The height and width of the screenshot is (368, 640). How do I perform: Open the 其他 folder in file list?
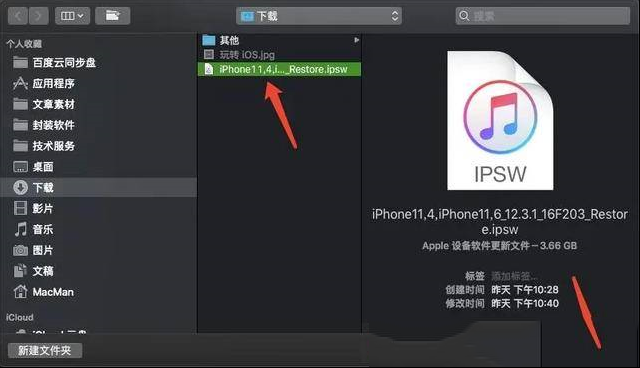[279, 40]
